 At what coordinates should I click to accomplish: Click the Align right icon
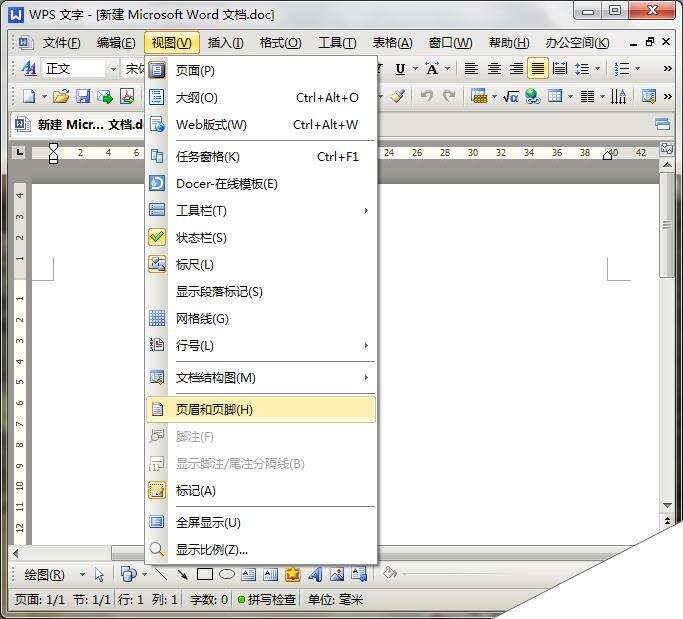[x=516, y=69]
